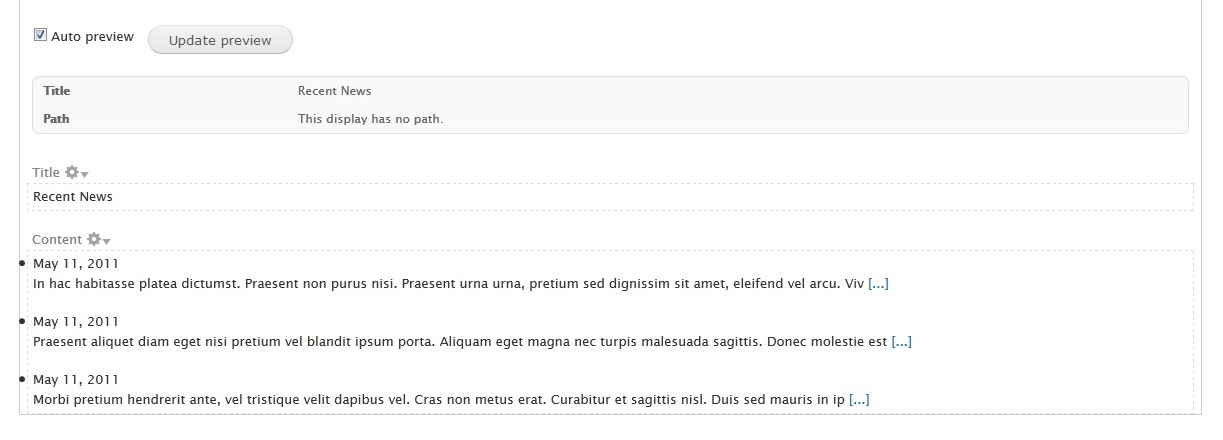Open the [...] link after "In hac habitasse"

[878, 283]
